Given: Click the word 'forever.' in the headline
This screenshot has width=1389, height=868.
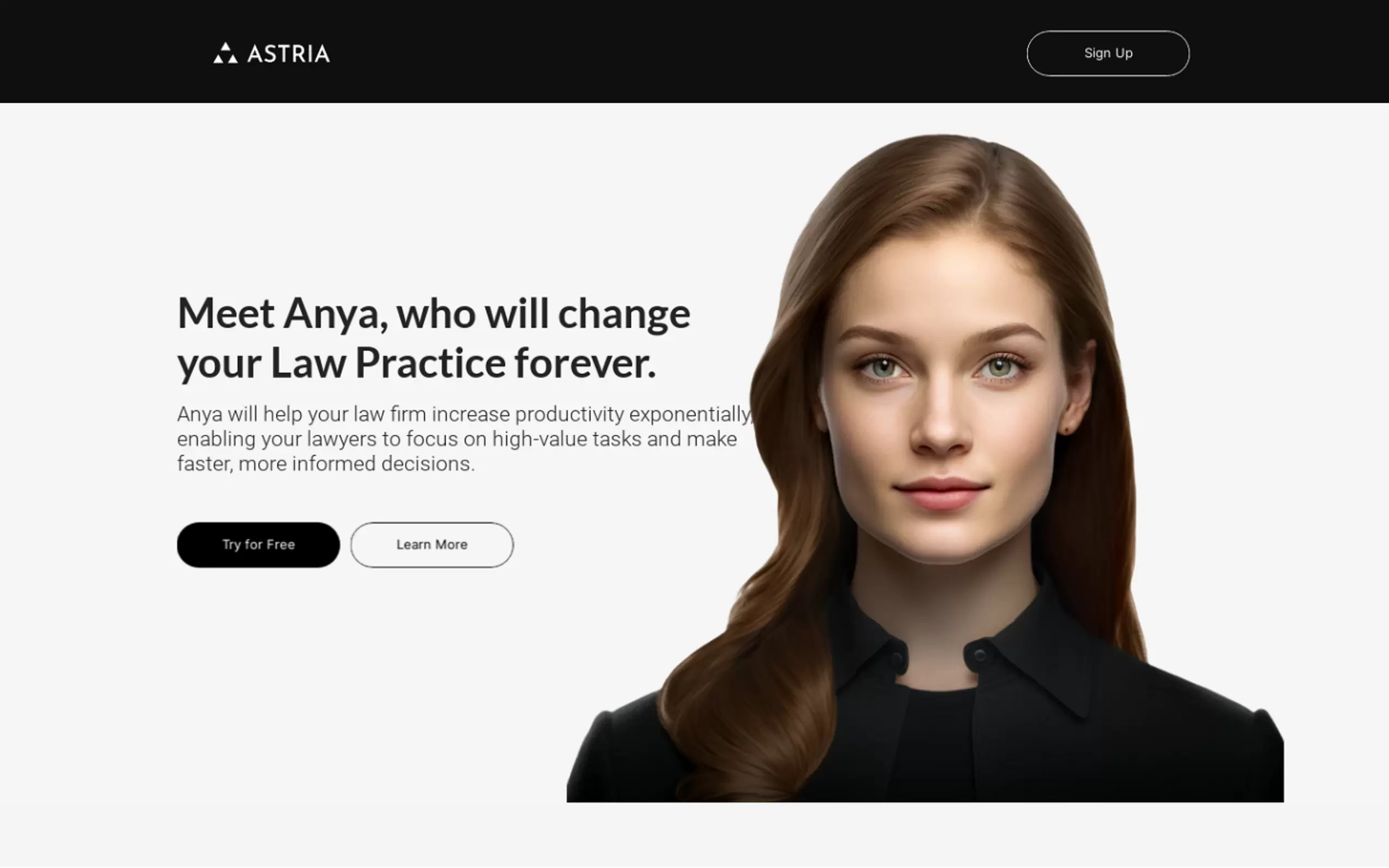Looking at the screenshot, I should tap(585, 363).
